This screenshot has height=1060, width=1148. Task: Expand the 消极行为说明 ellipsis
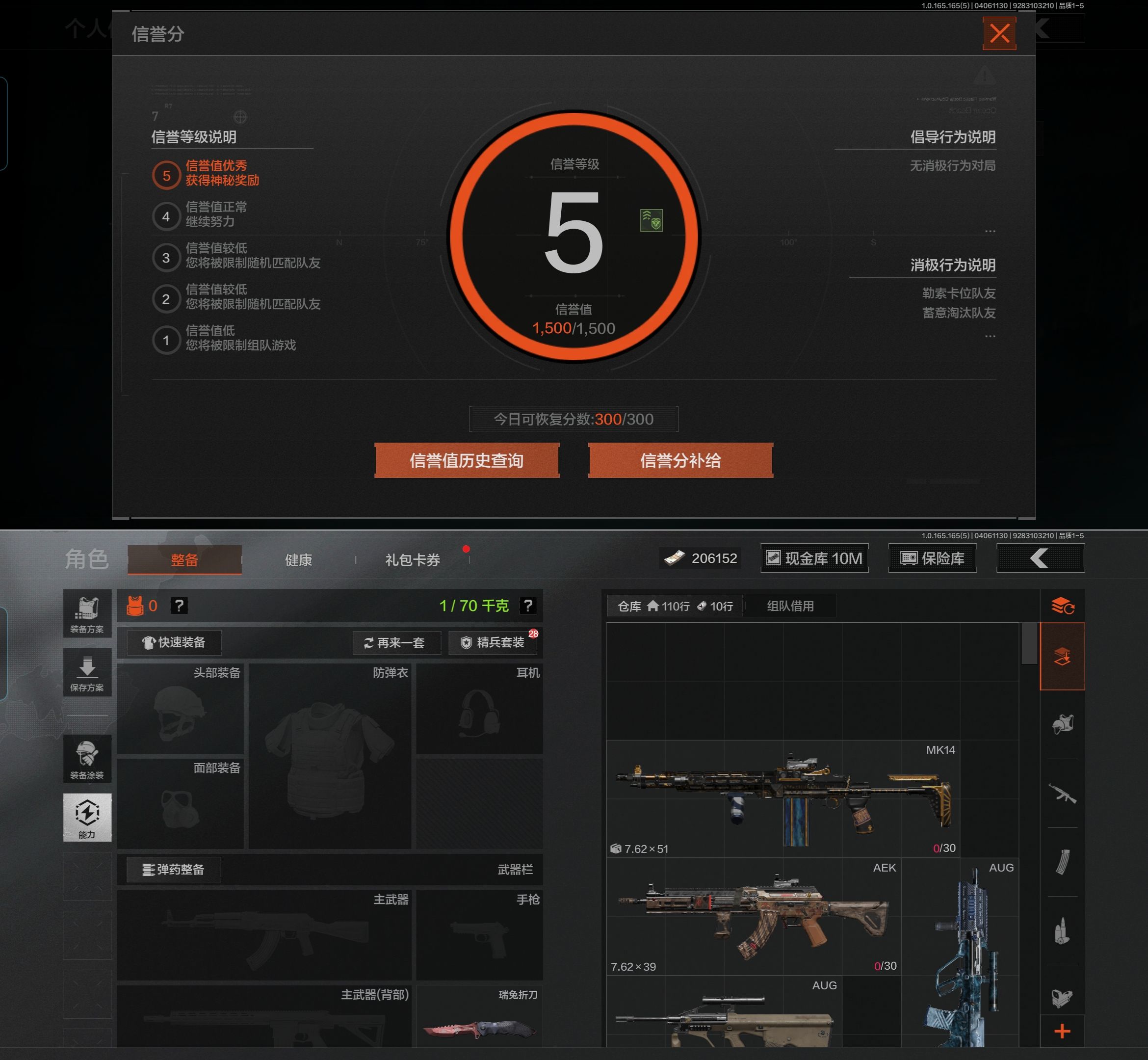click(x=990, y=337)
